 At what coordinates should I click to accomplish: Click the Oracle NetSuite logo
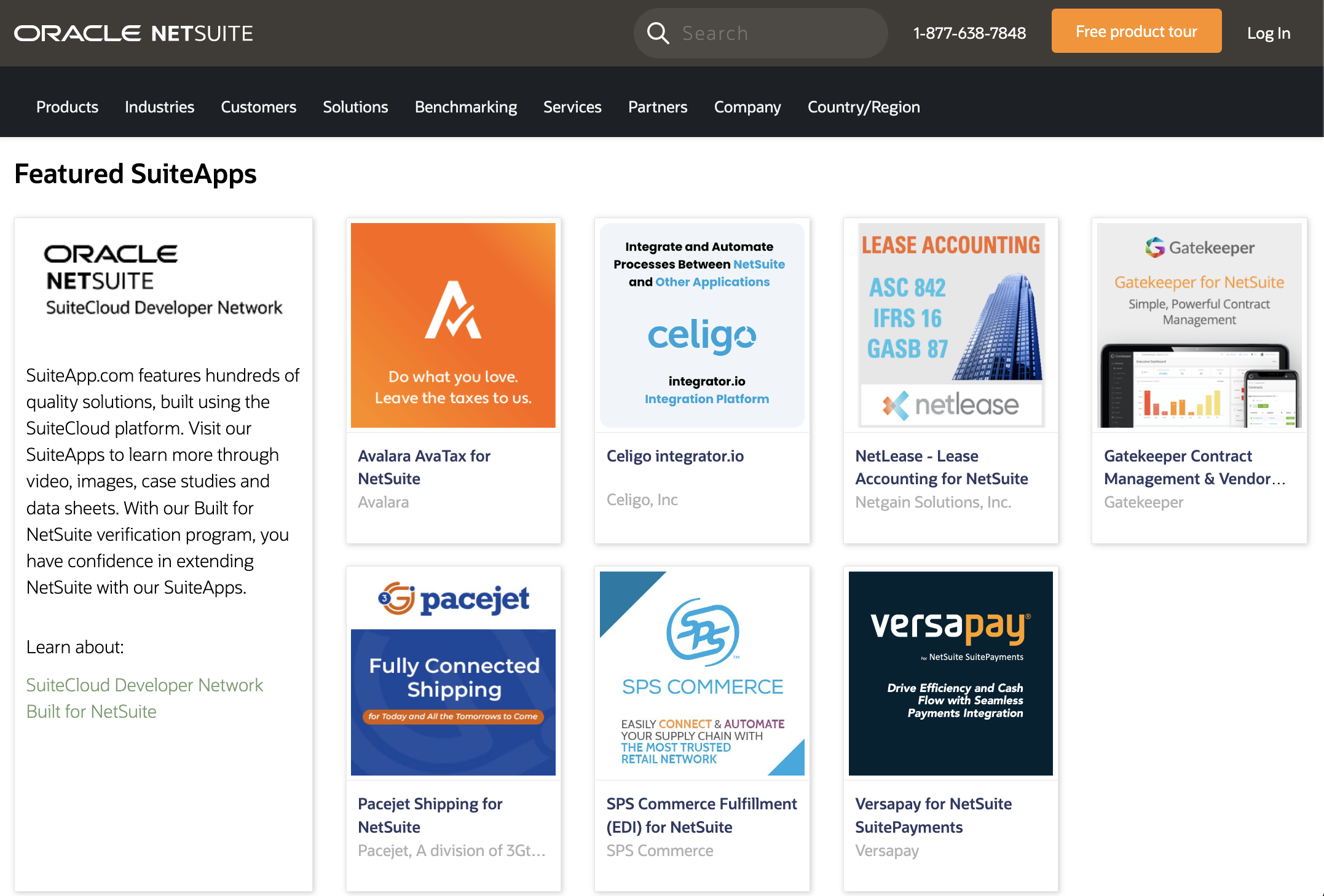[135, 33]
